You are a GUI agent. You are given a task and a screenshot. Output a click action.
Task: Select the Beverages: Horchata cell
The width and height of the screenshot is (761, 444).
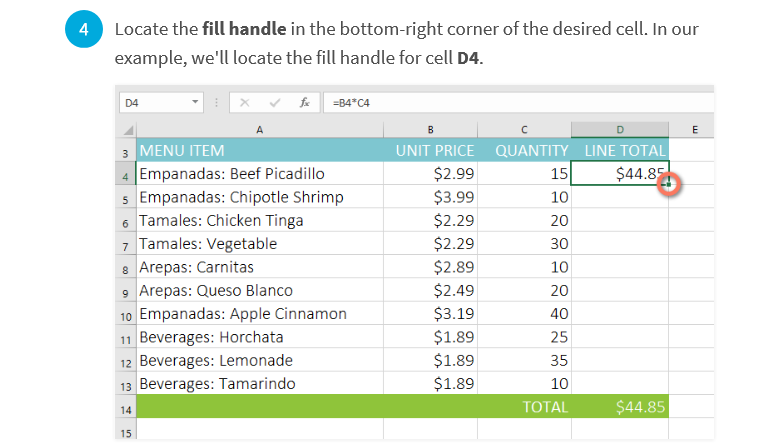coord(260,337)
